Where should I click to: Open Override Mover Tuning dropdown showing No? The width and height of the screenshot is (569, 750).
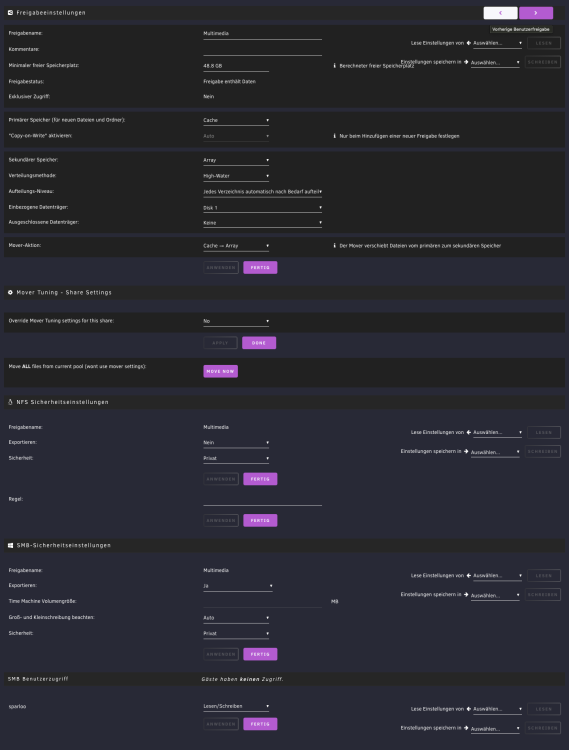[236, 321]
